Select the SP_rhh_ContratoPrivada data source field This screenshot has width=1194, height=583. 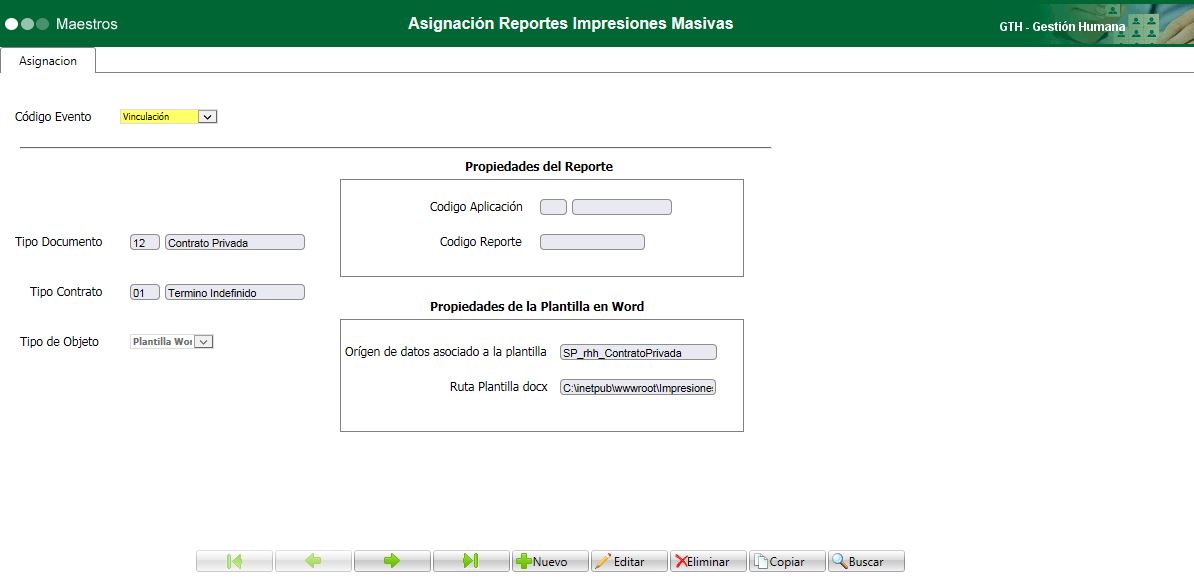tap(638, 352)
